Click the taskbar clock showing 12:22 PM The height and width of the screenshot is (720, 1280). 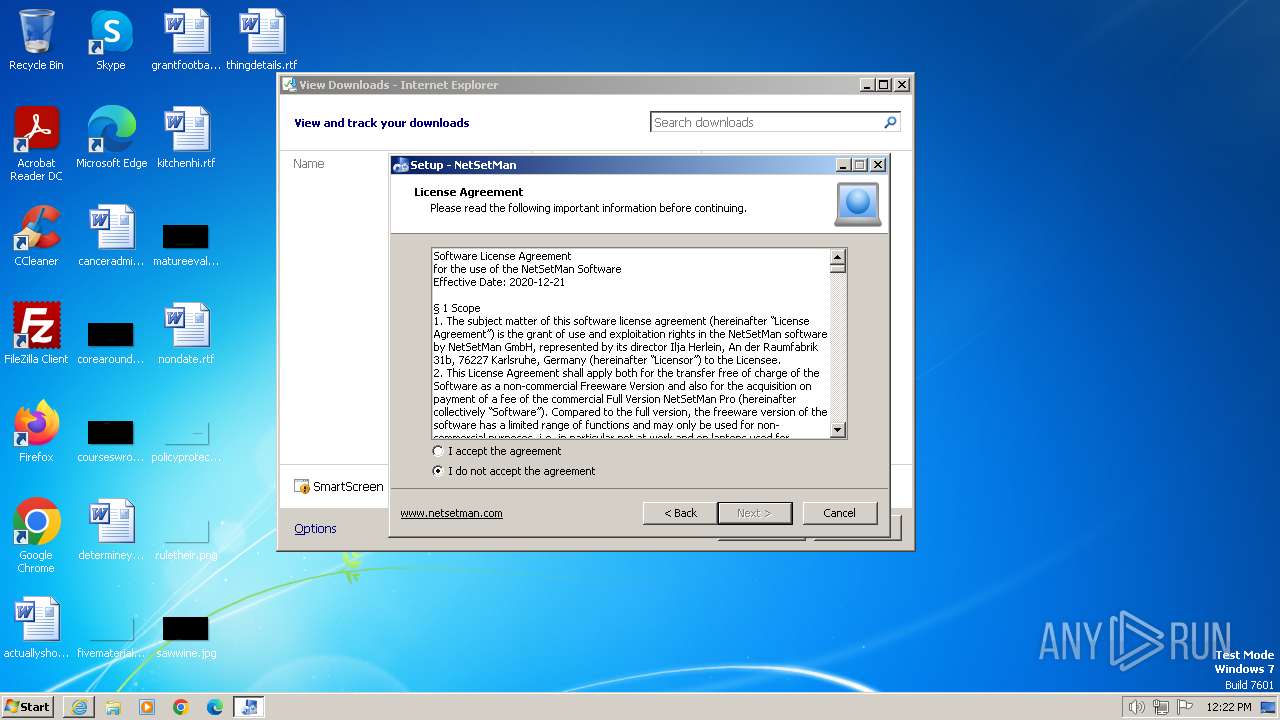(x=1229, y=707)
